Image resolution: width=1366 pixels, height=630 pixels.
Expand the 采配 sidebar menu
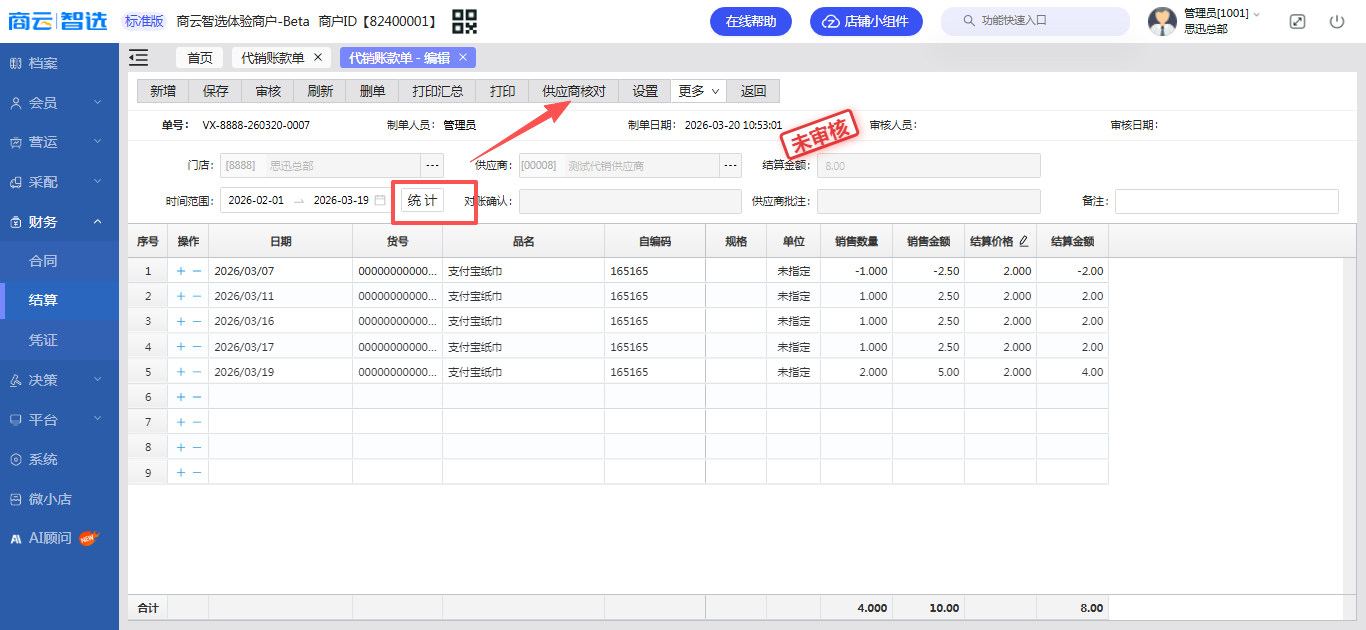[x=59, y=182]
